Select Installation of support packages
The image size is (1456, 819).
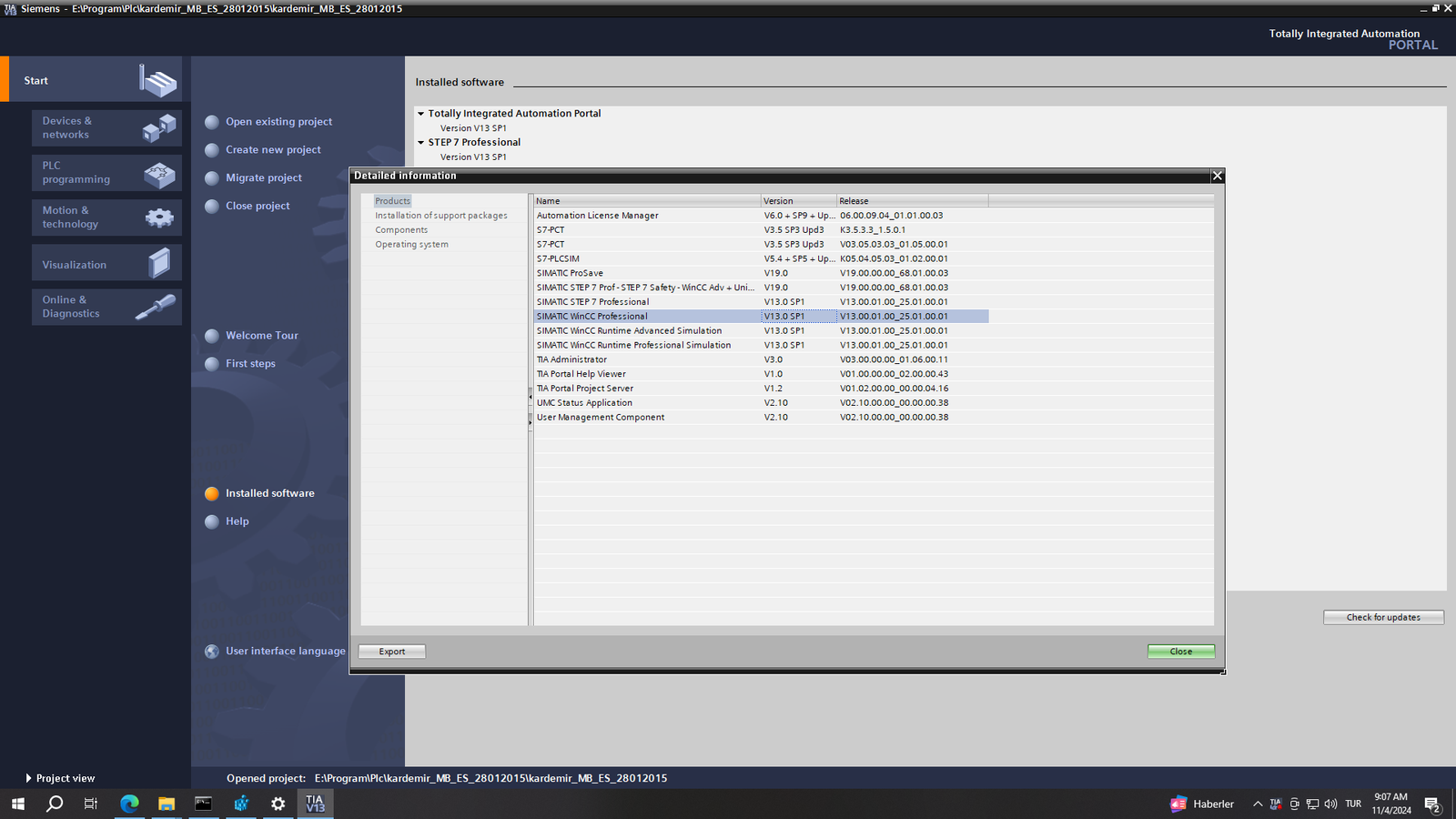click(441, 216)
